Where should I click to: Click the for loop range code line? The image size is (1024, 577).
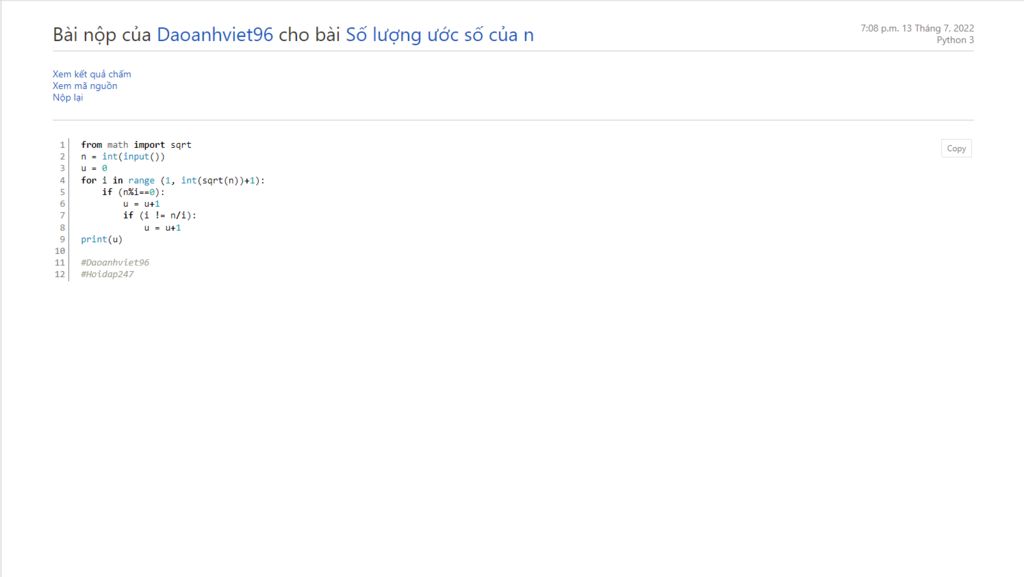point(173,180)
